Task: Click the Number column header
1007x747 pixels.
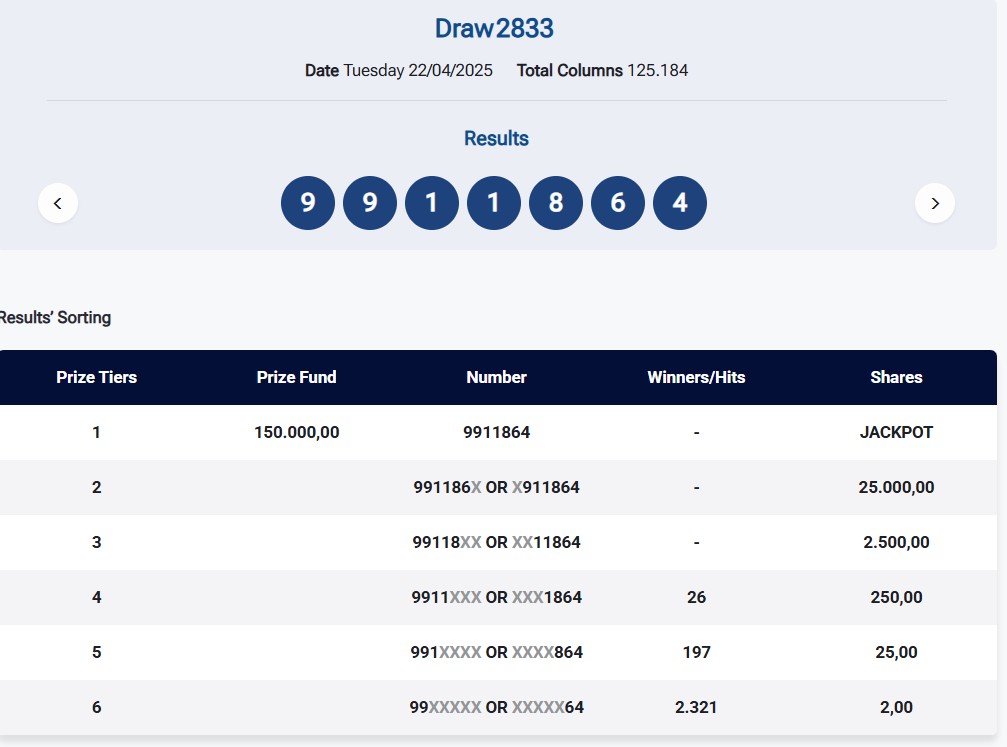Action: pyautogui.click(x=496, y=377)
